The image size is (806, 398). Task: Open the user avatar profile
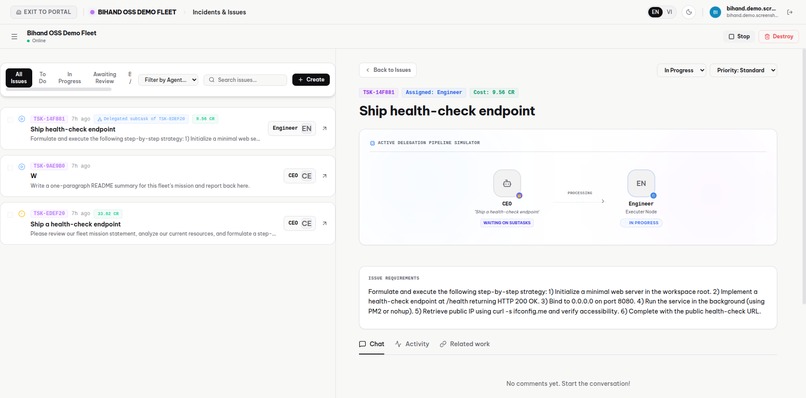click(715, 12)
